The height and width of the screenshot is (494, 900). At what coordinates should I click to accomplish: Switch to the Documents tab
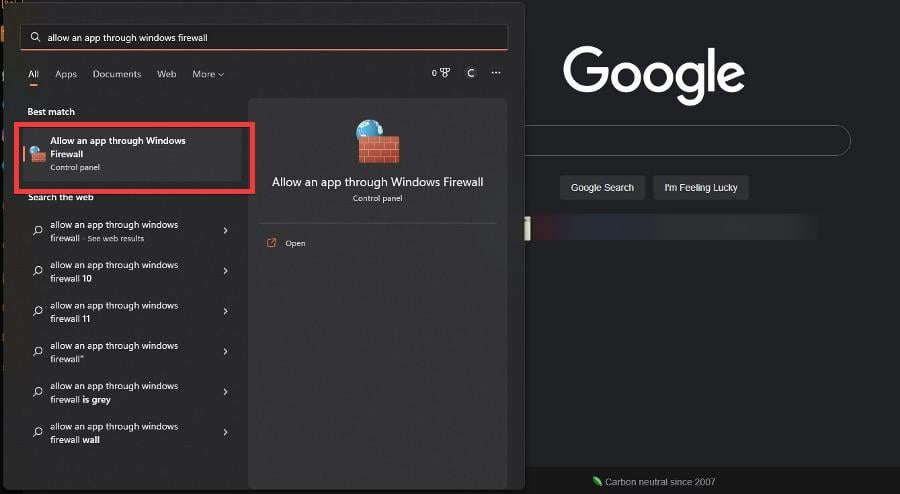pyautogui.click(x=117, y=74)
